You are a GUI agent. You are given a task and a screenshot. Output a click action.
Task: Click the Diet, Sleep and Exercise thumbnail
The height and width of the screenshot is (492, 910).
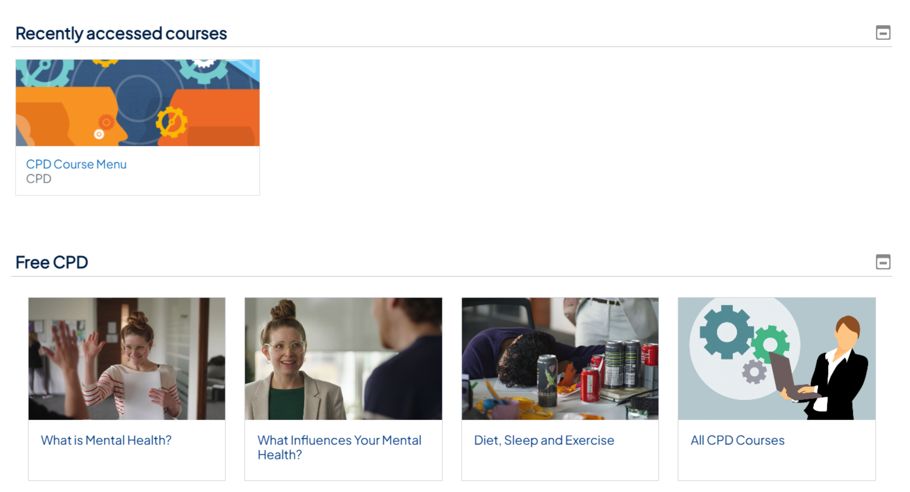click(x=560, y=358)
